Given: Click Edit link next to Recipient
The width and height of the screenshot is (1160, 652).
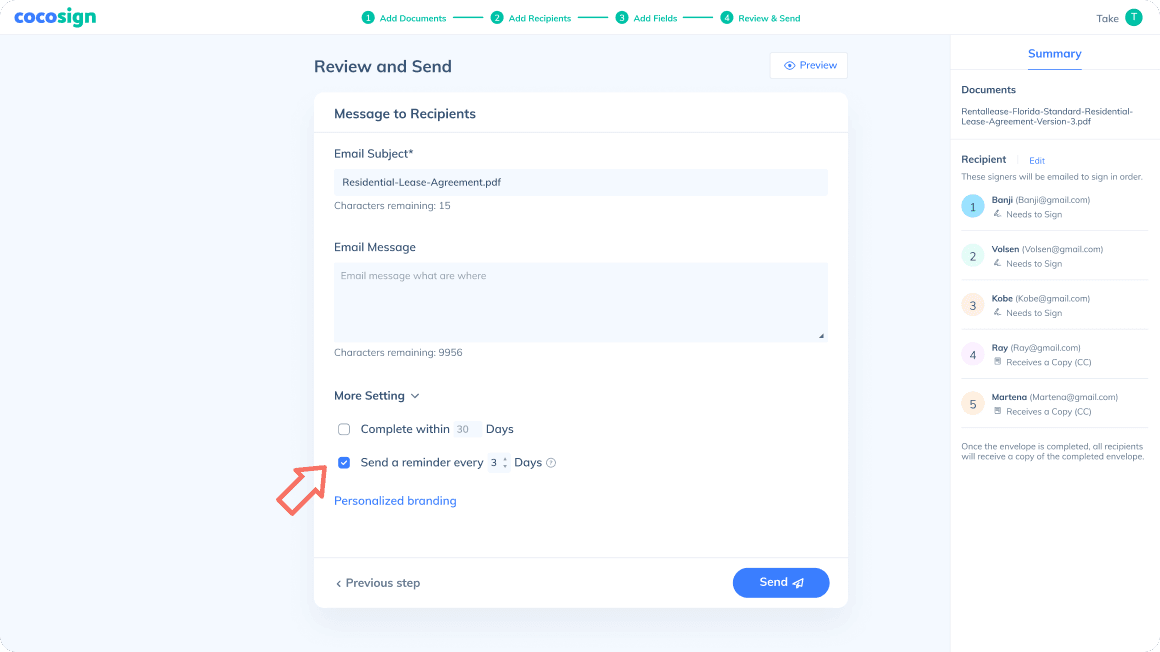Looking at the screenshot, I should tap(1037, 161).
